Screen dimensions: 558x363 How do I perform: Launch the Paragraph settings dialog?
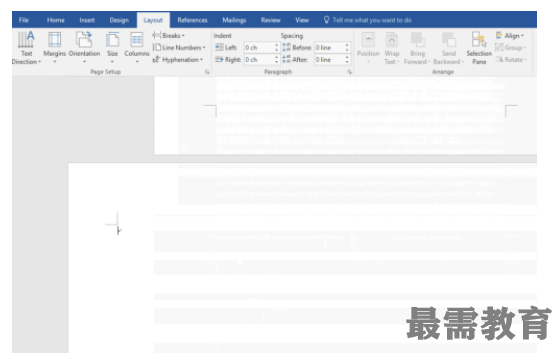pos(349,72)
